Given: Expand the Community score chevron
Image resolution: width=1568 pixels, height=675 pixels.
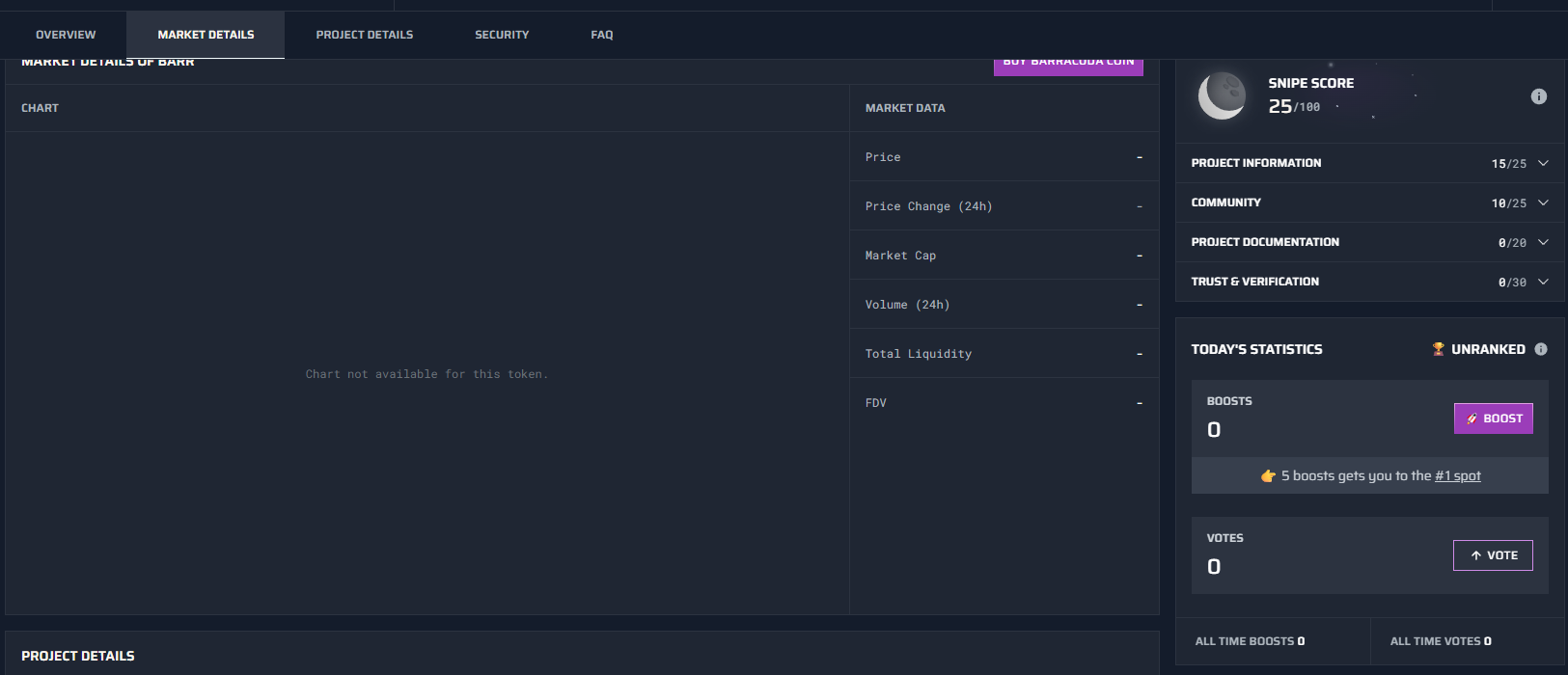Looking at the screenshot, I should 1543,202.
